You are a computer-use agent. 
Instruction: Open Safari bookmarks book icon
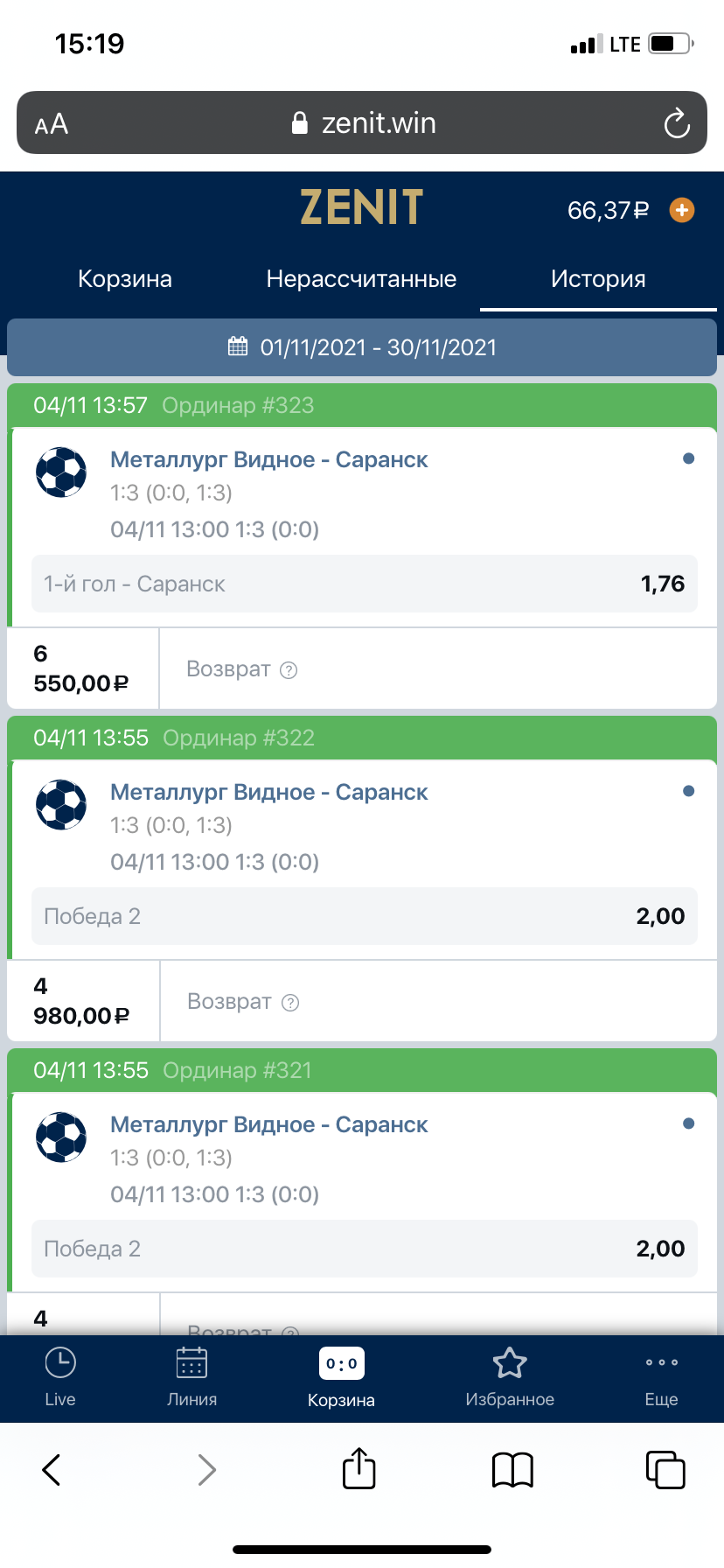[512, 1470]
